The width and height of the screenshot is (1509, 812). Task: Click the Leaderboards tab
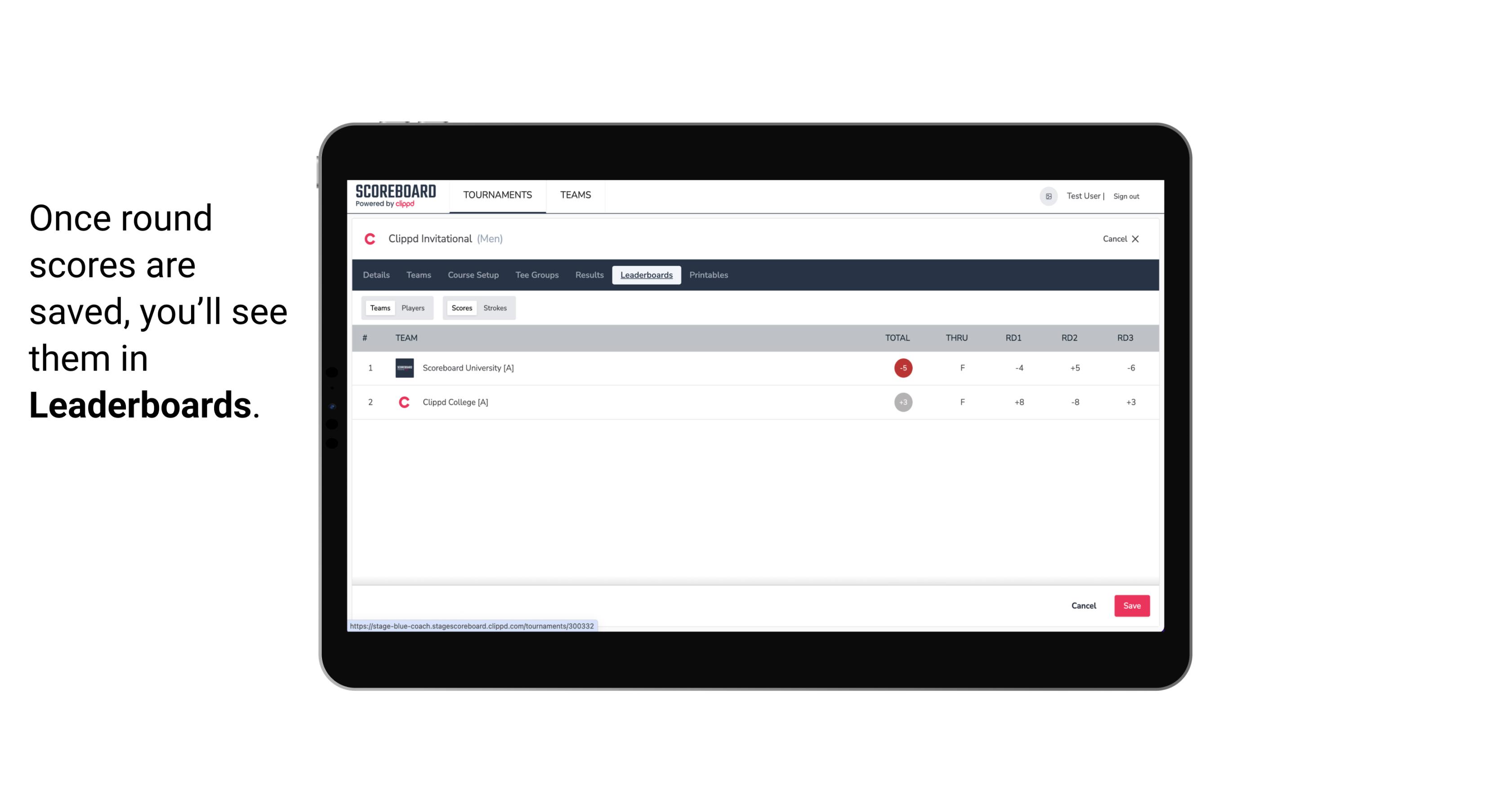[646, 275]
